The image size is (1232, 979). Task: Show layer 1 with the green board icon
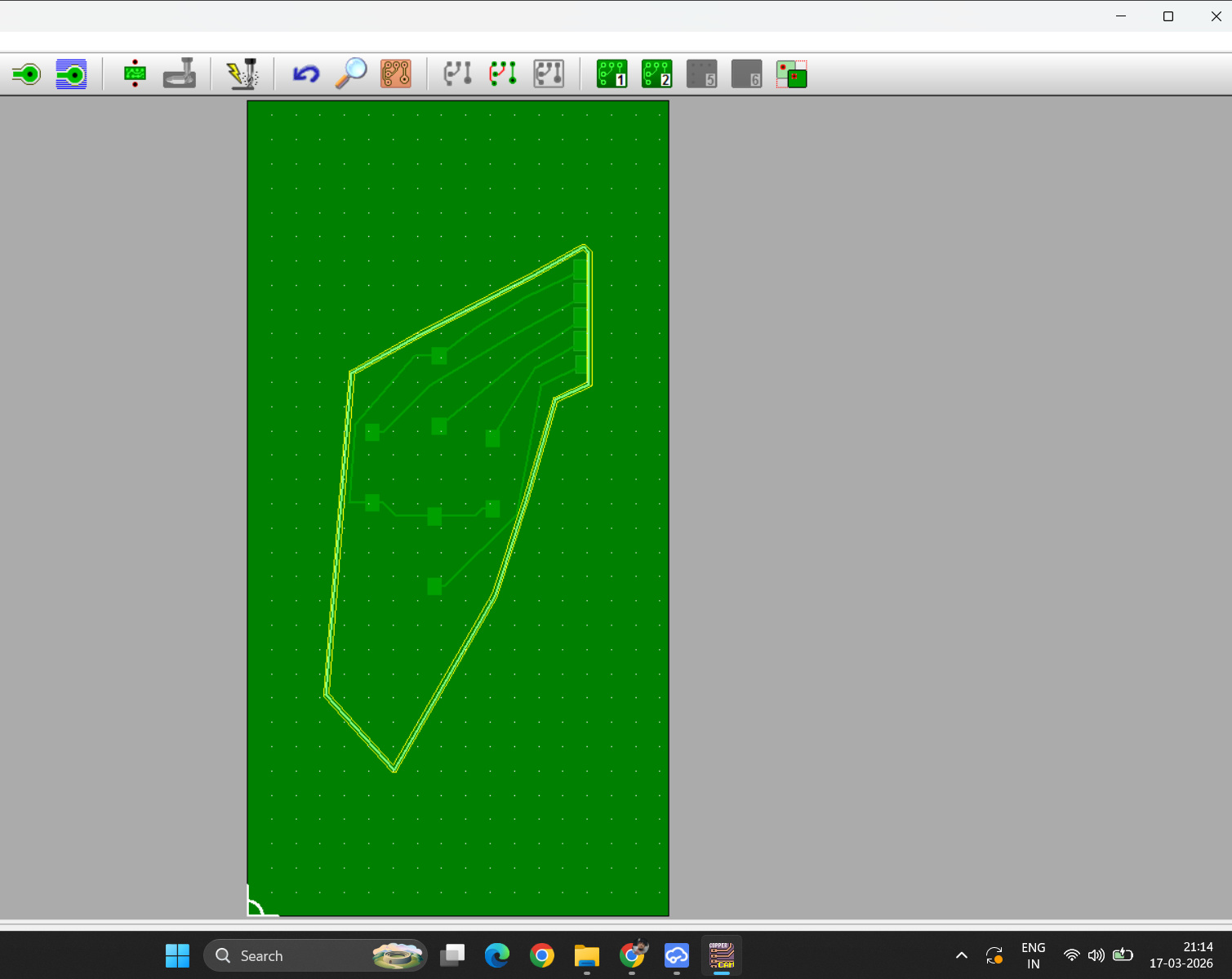coord(612,74)
